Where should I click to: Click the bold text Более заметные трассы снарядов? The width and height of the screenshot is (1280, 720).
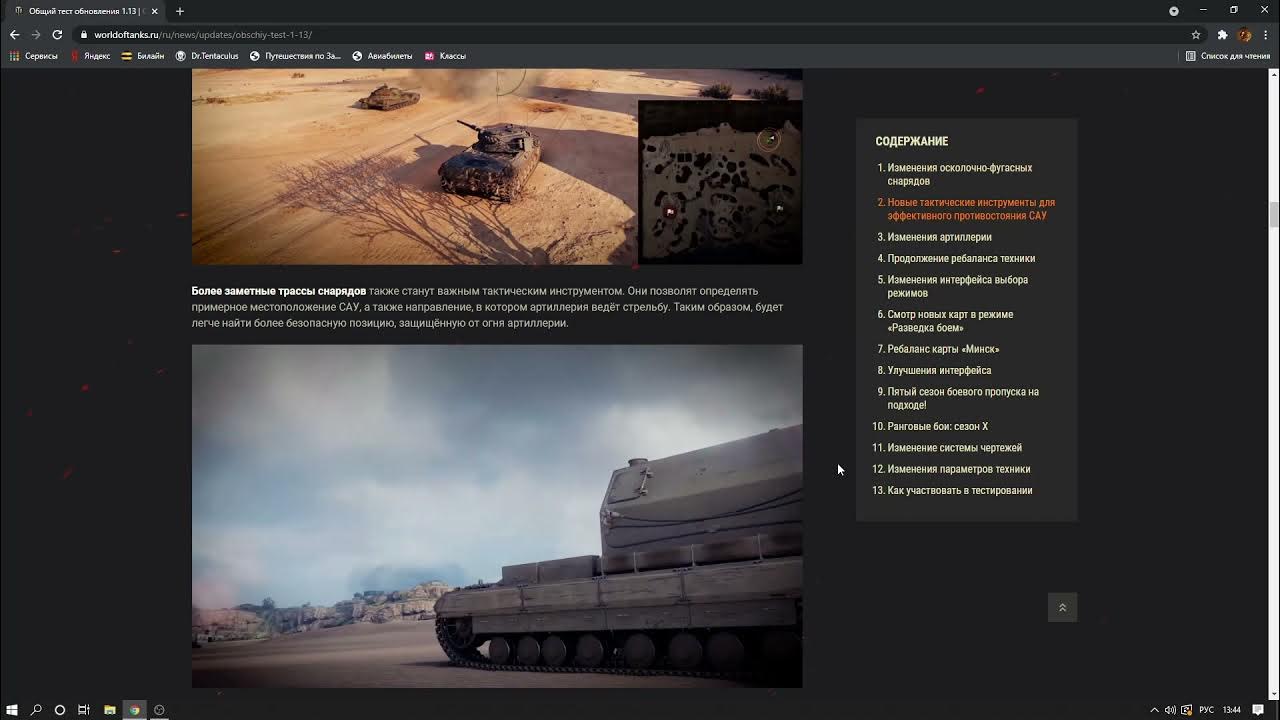[x=279, y=291]
